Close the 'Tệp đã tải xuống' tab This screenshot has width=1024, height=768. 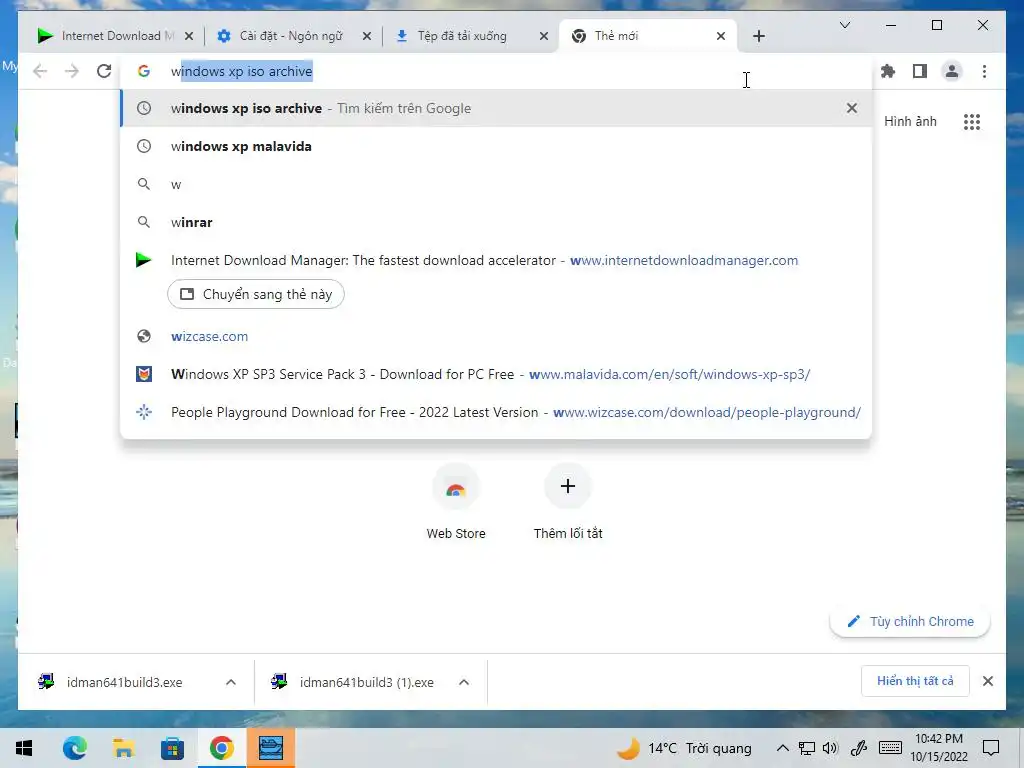pyautogui.click(x=543, y=36)
